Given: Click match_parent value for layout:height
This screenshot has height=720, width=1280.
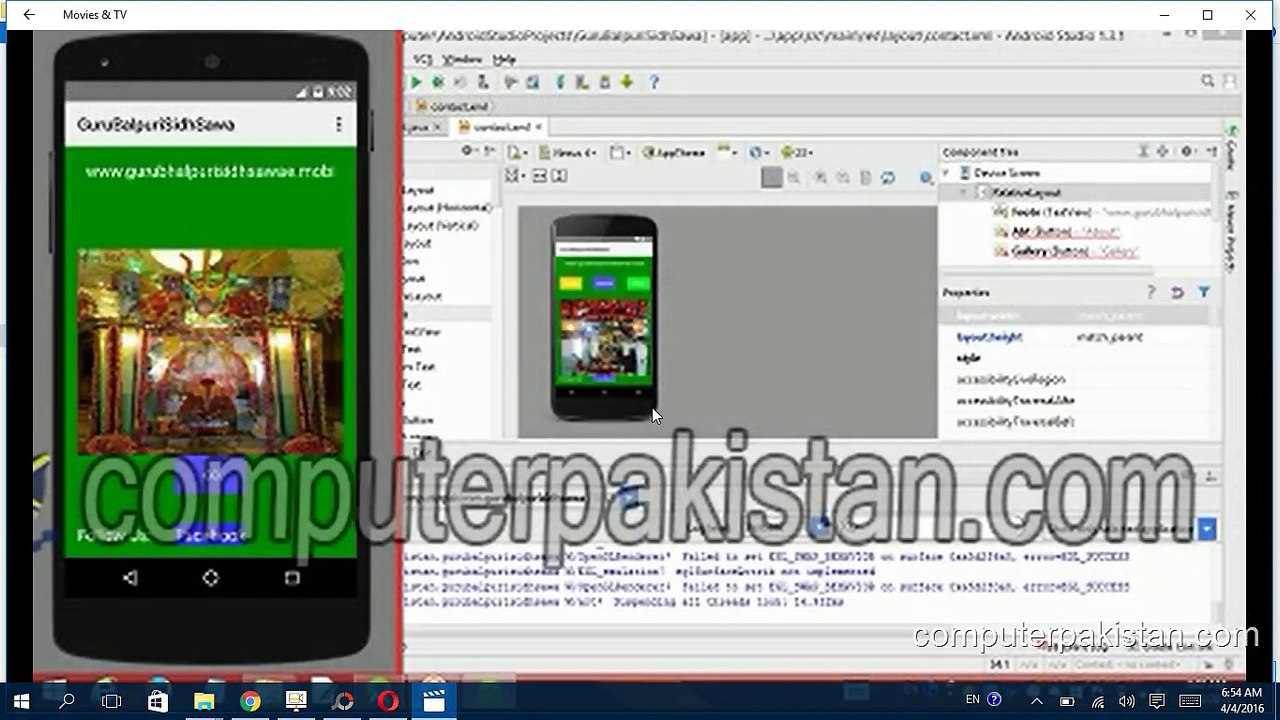Looking at the screenshot, I should [1109, 337].
